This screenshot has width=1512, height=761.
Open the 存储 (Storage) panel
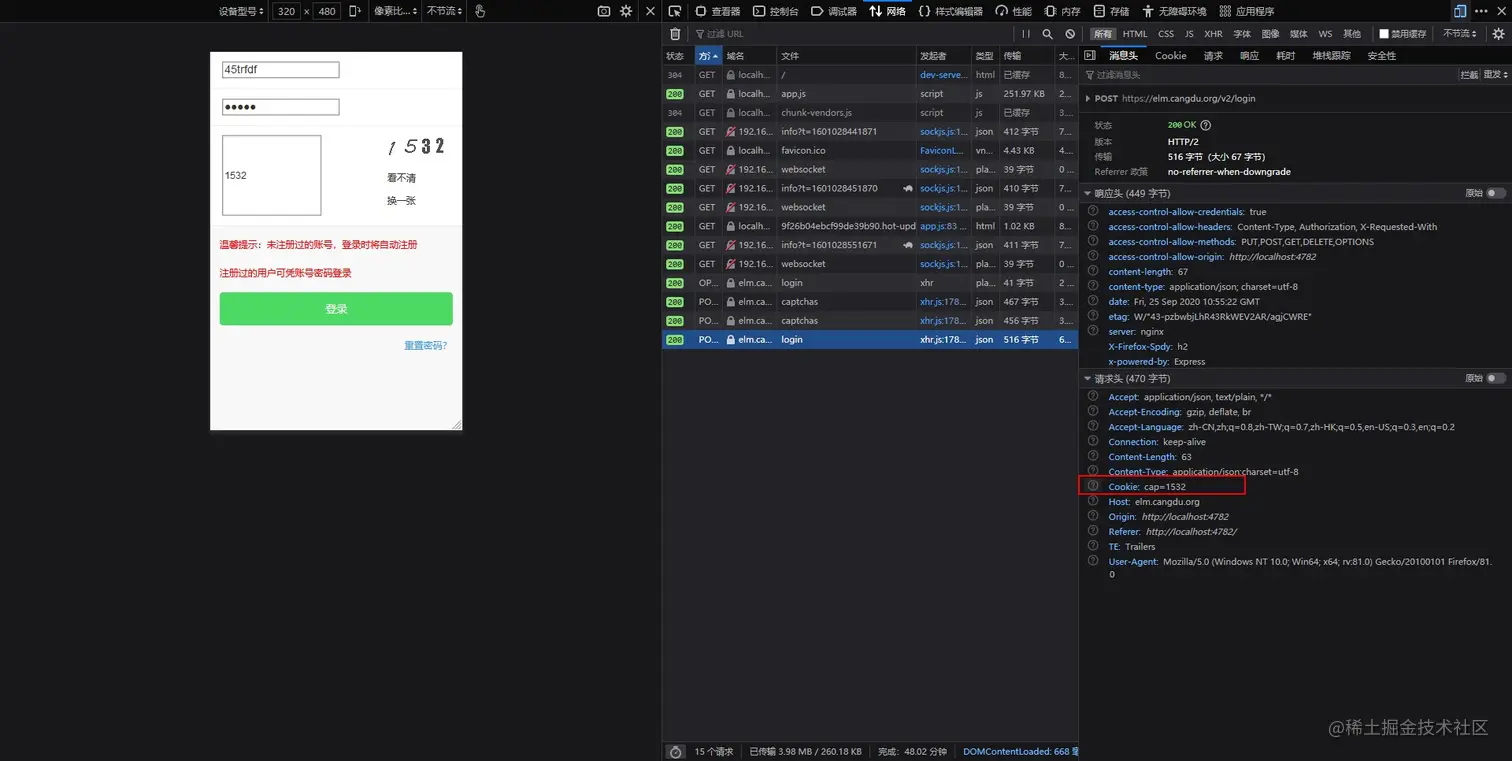(x=1111, y=11)
